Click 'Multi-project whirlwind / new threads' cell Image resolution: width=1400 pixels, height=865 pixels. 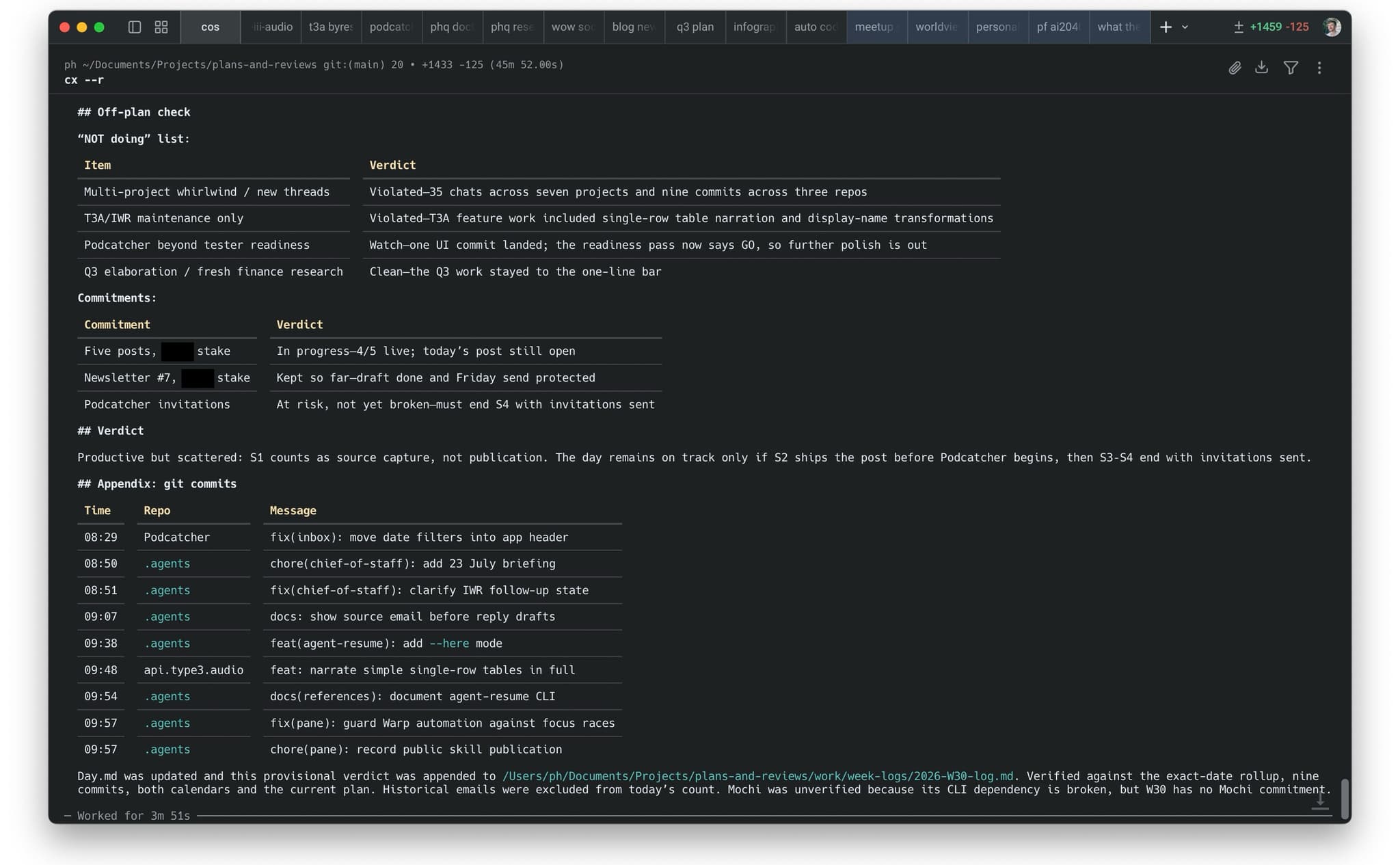click(x=206, y=192)
